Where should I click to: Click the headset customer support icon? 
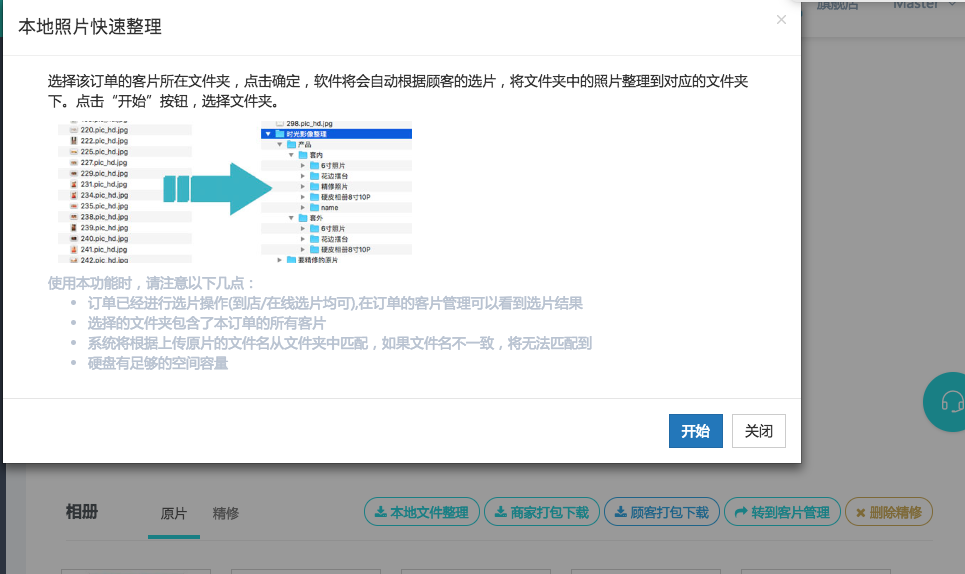tap(949, 402)
